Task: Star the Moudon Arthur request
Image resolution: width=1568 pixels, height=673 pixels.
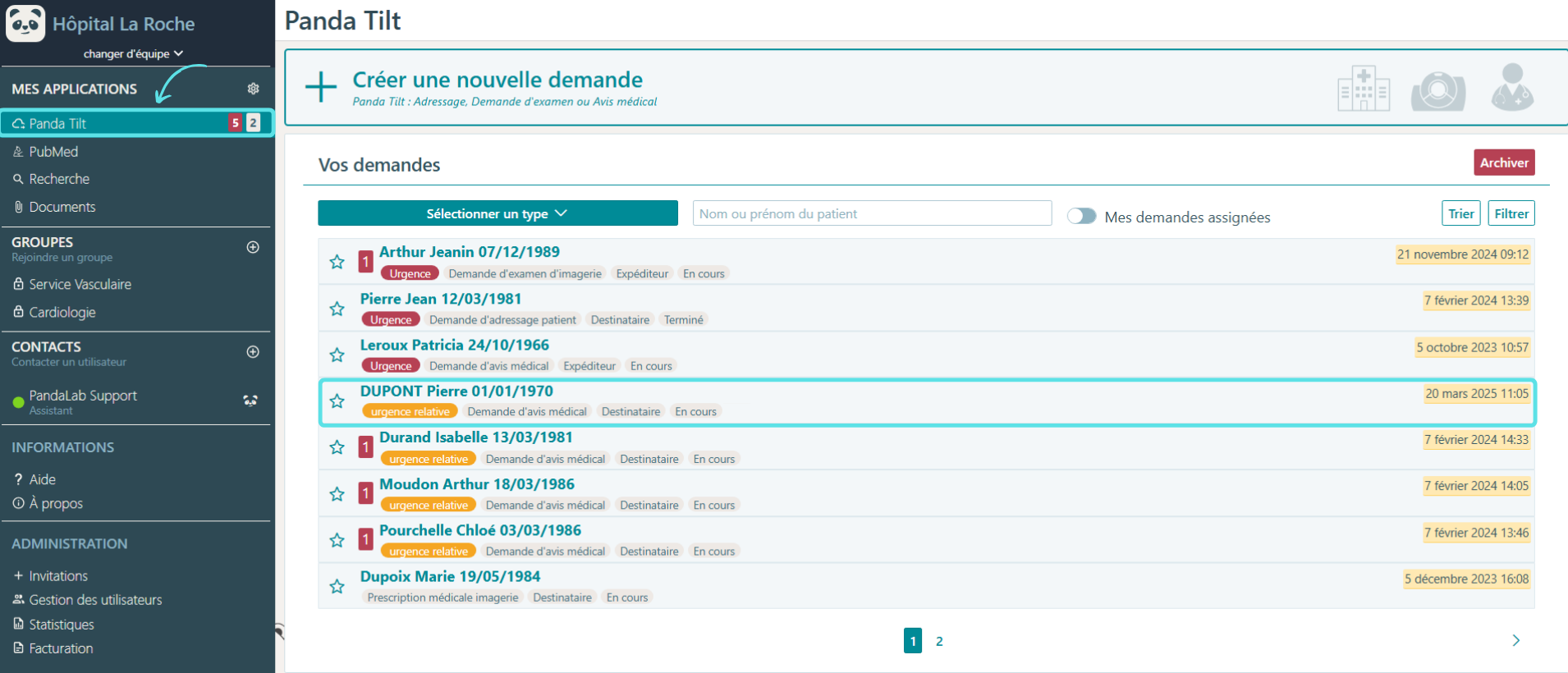Action: point(337,493)
